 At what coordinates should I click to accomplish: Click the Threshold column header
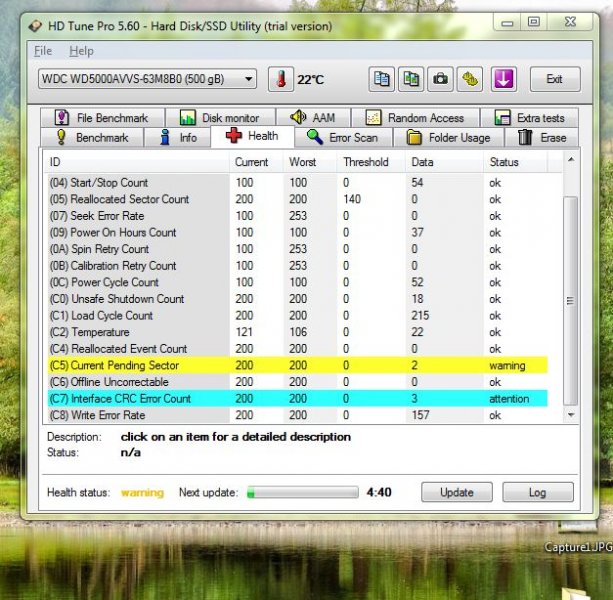pos(371,162)
